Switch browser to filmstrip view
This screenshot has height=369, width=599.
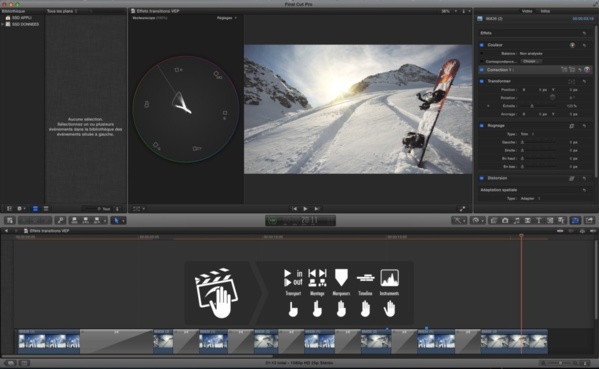[35, 209]
